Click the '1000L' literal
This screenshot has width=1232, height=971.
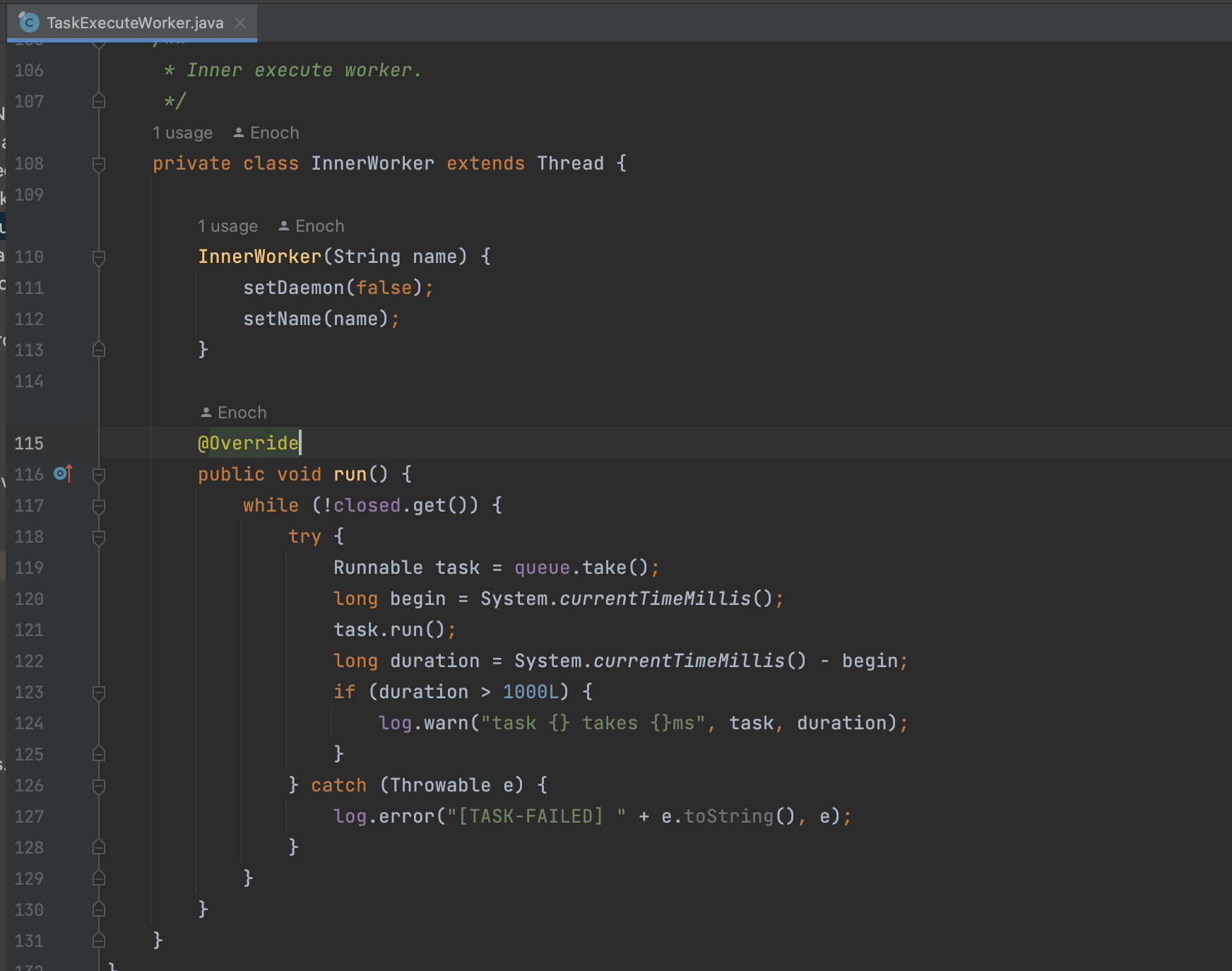(531, 692)
